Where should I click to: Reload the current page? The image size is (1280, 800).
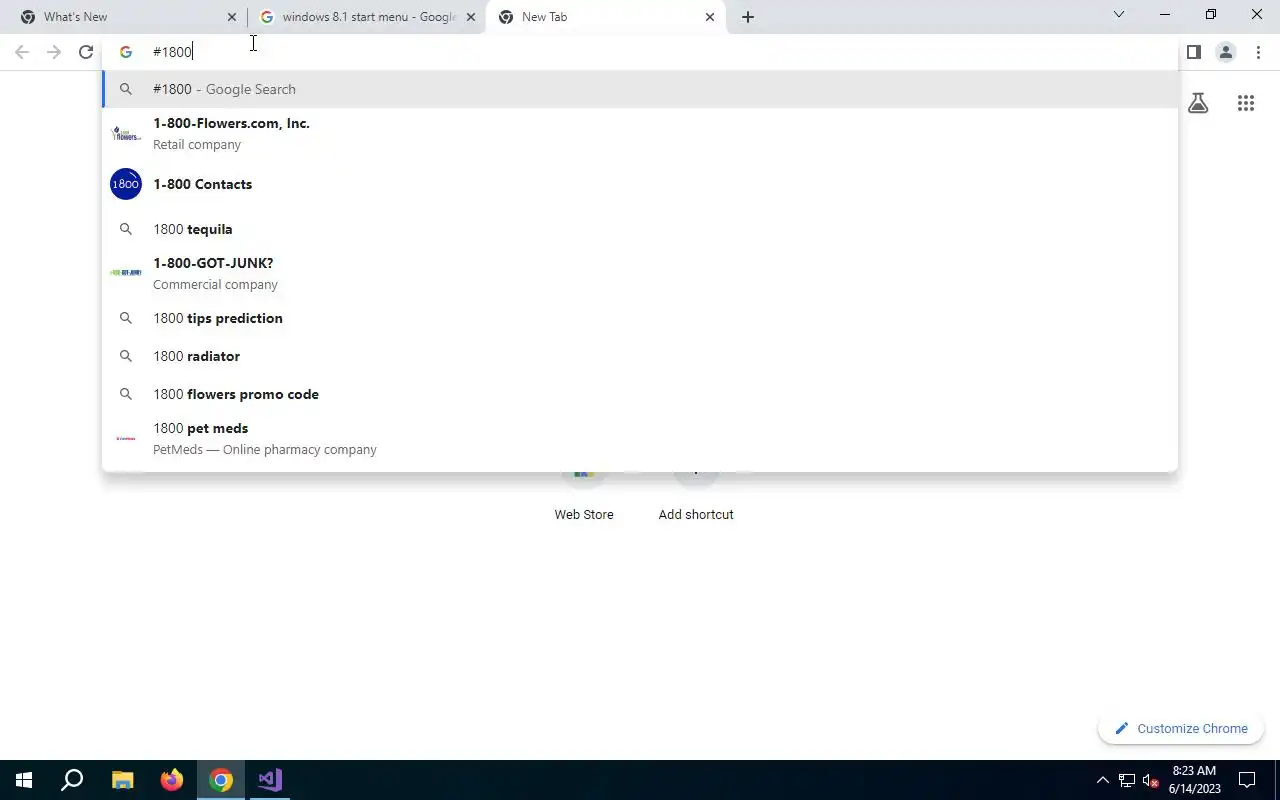pos(86,52)
